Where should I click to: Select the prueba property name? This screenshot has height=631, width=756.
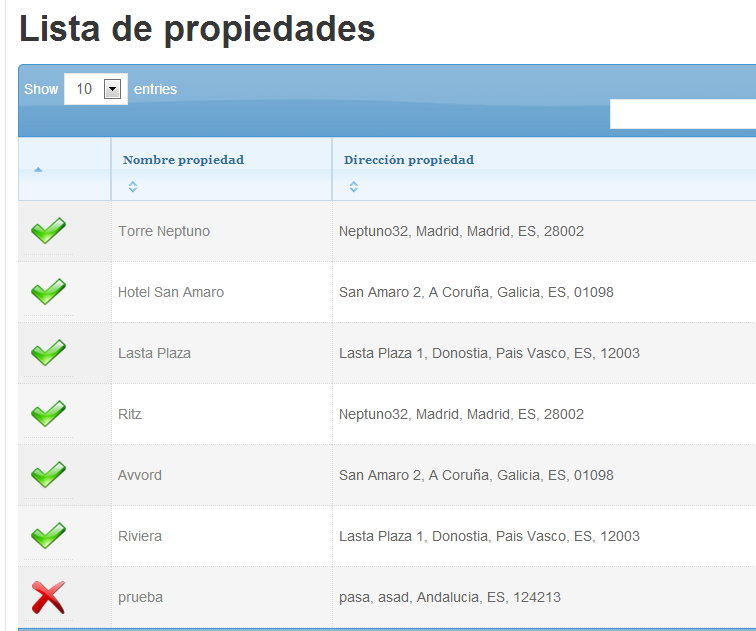(140, 597)
